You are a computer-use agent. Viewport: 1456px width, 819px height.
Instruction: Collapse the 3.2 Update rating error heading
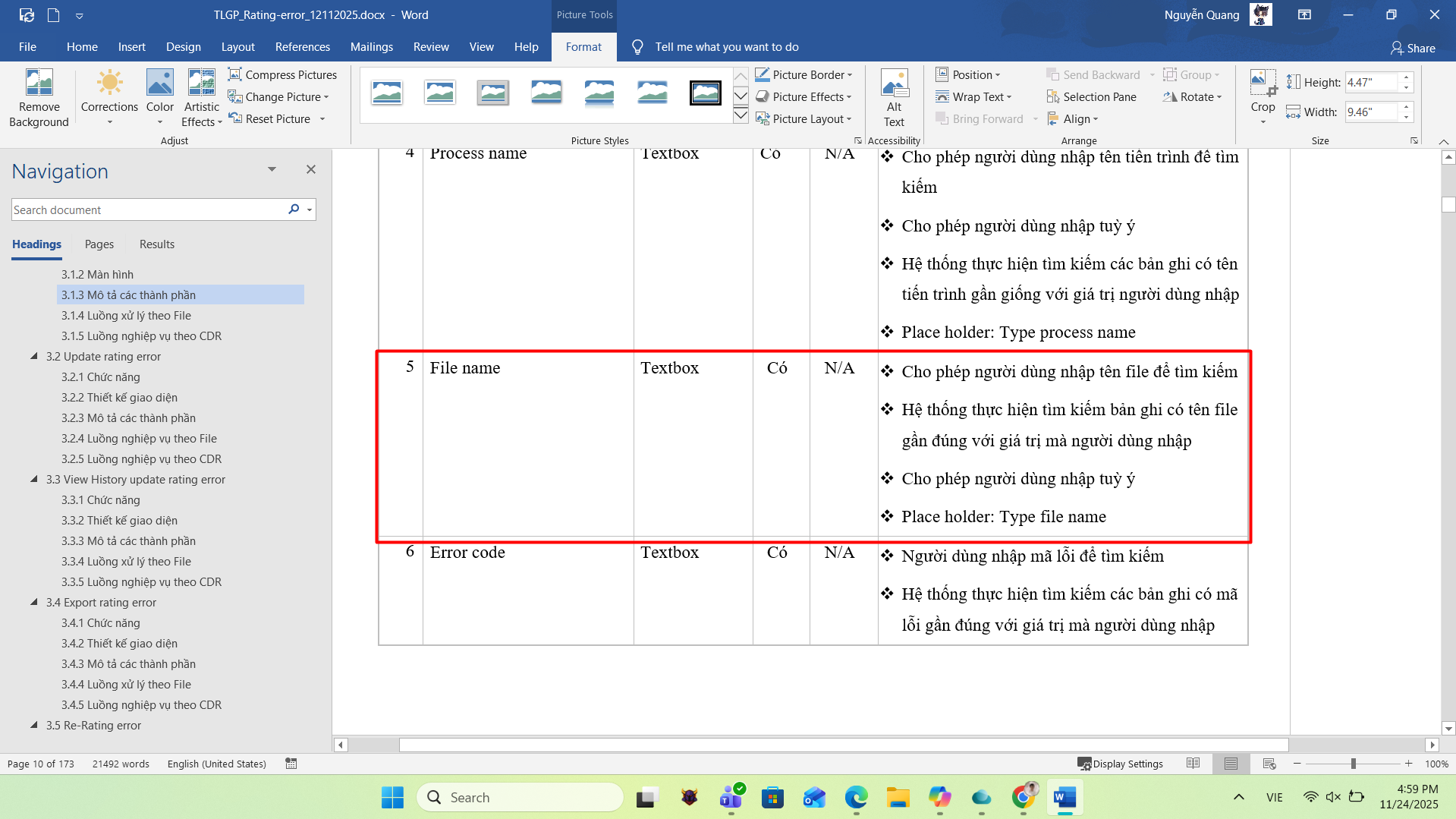coord(34,356)
